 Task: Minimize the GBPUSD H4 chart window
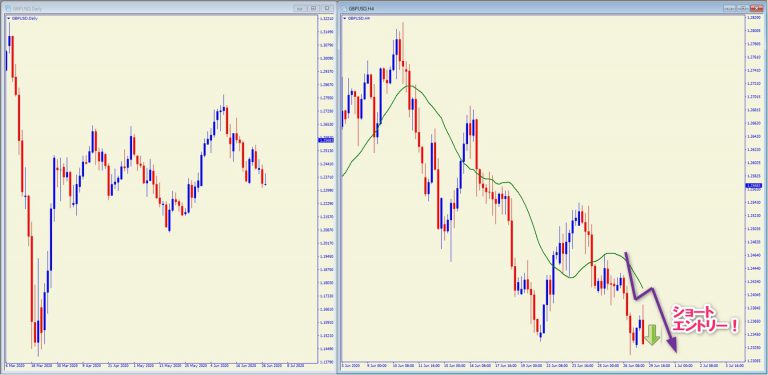730,8
